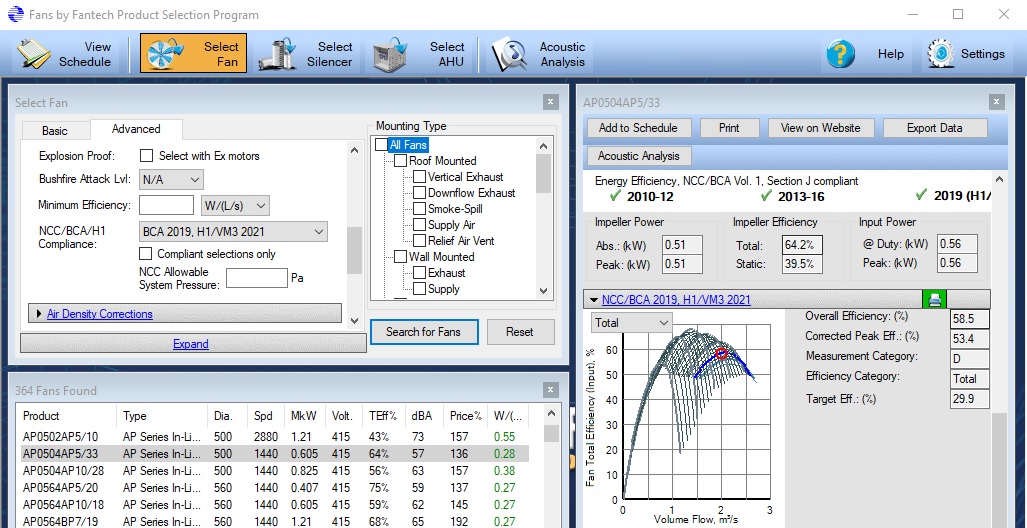Launch Acoustic Analysis from the toolbar
Image resolution: width=1027 pixels, height=528 pixels.
click(x=509, y=54)
